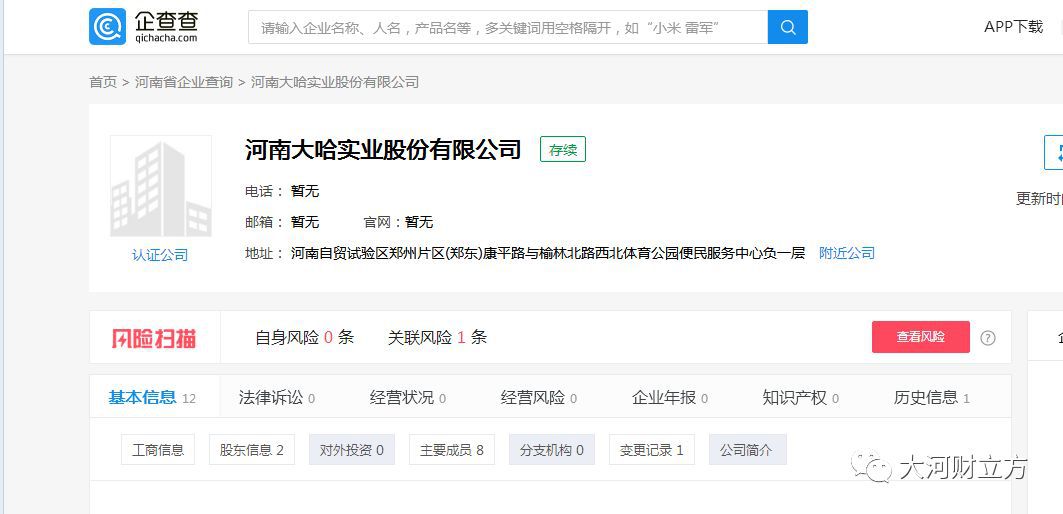
Task: Click the risk help question-mark icon
Action: pyautogui.click(x=988, y=338)
